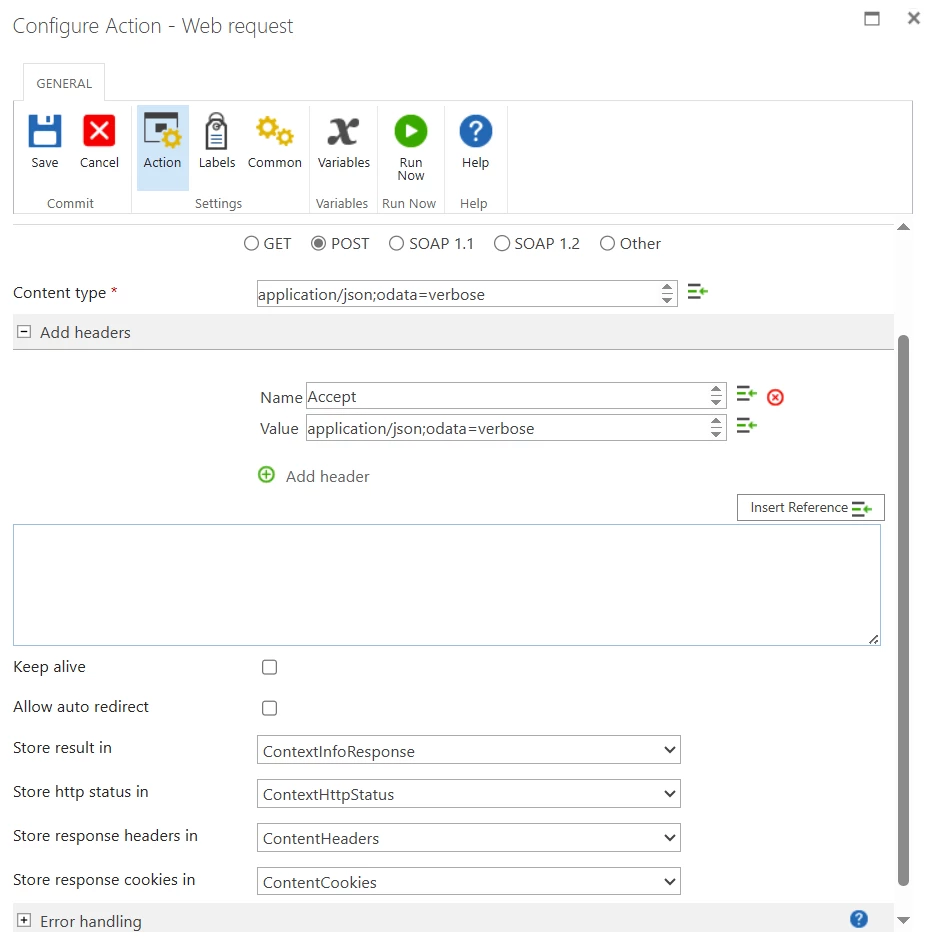Image resolution: width=930 pixels, height=942 pixels.
Task: Click the green plus Add header icon
Action: pos(266,475)
